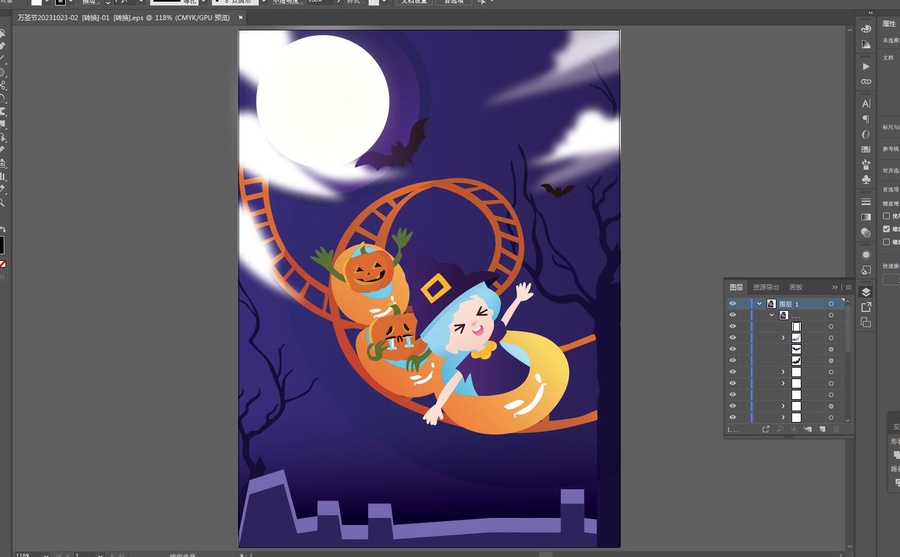Image resolution: width=900 pixels, height=557 pixels.
Task: Switch to the 资源导出 tab
Action: tap(766, 287)
